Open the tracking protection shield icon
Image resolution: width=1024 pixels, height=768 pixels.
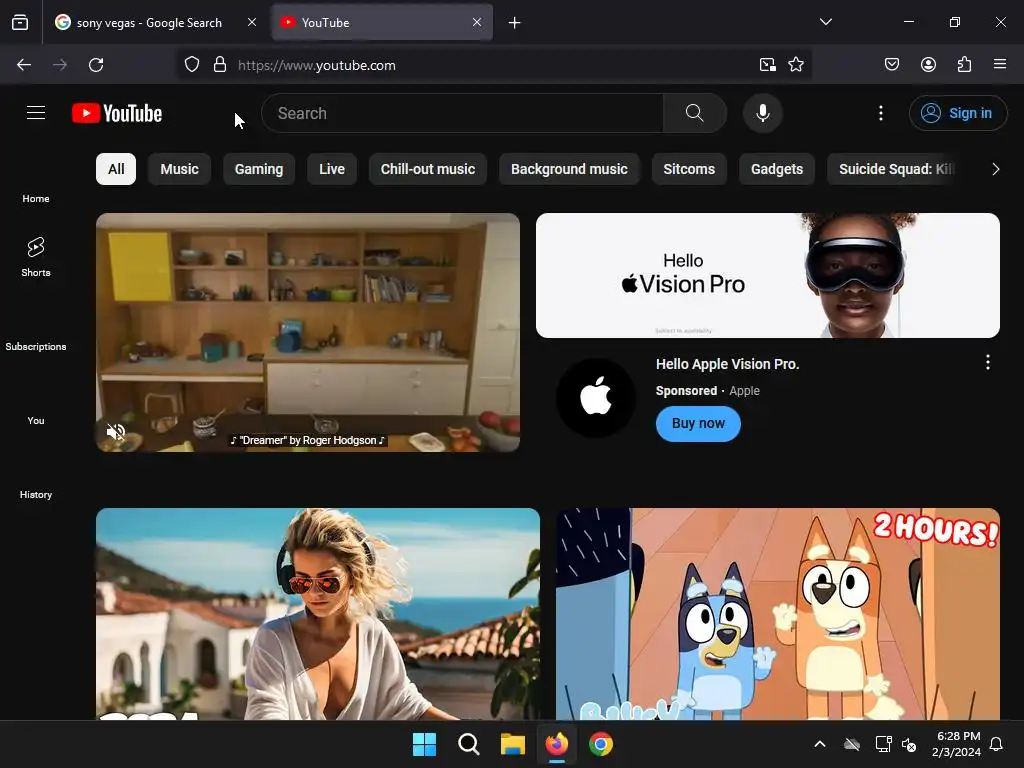(x=191, y=65)
